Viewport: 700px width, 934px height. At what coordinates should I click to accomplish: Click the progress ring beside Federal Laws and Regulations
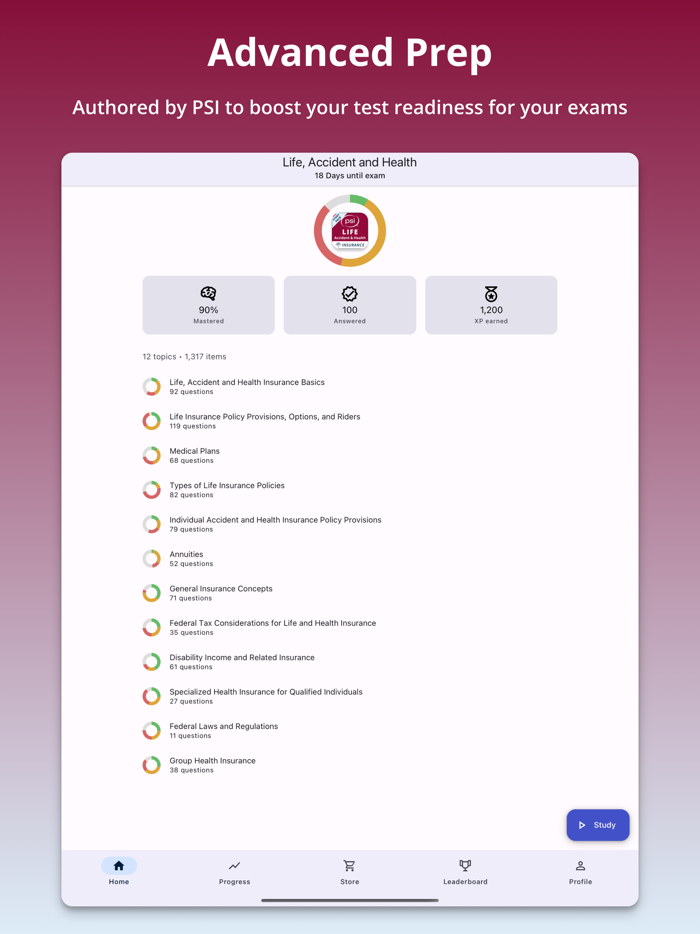151,731
